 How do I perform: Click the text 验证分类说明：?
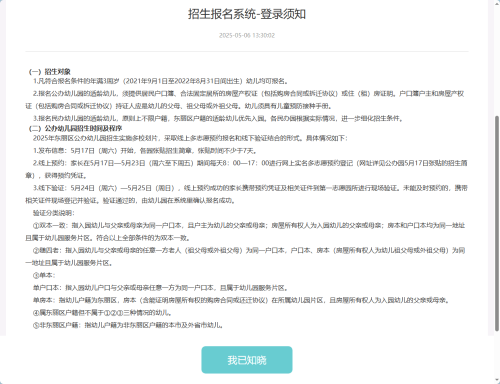[54, 213]
